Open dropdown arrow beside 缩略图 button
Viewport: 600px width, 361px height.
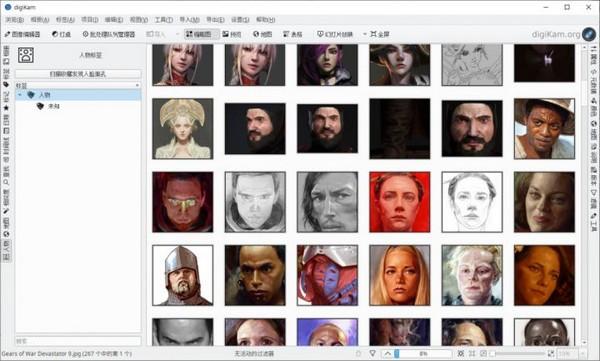click(216, 34)
